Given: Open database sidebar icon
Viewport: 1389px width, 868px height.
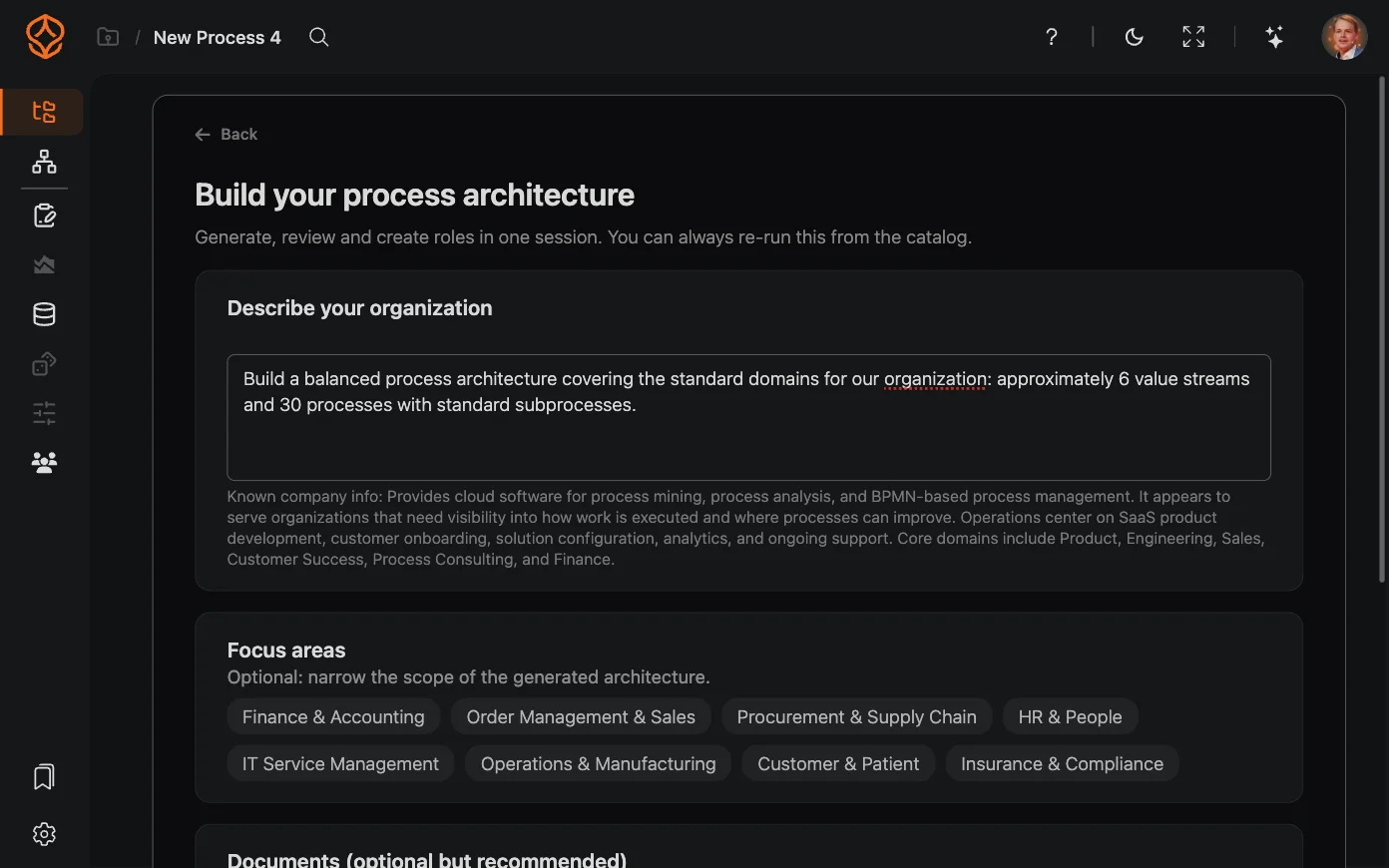Looking at the screenshot, I should point(44,314).
